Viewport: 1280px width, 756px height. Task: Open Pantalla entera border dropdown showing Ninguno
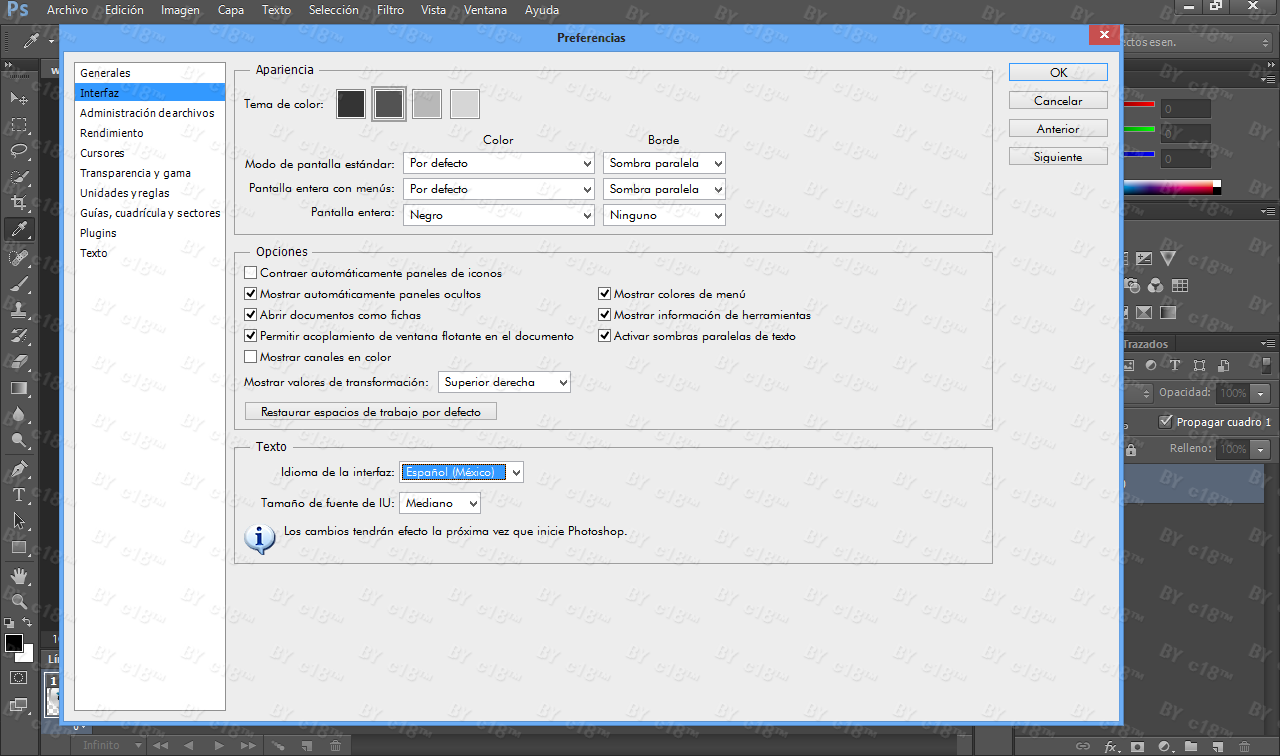pyautogui.click(x=664, y=215)
